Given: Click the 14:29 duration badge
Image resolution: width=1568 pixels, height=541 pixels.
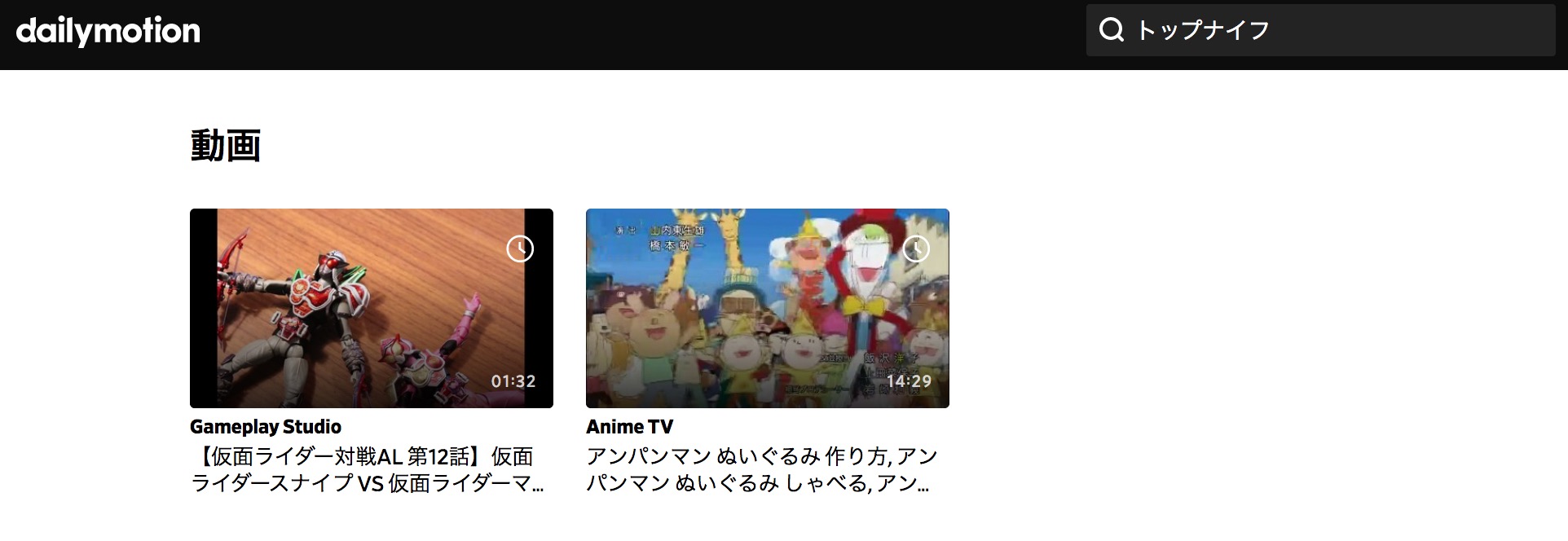Looking at the screenshot, I should coord(909,381).
